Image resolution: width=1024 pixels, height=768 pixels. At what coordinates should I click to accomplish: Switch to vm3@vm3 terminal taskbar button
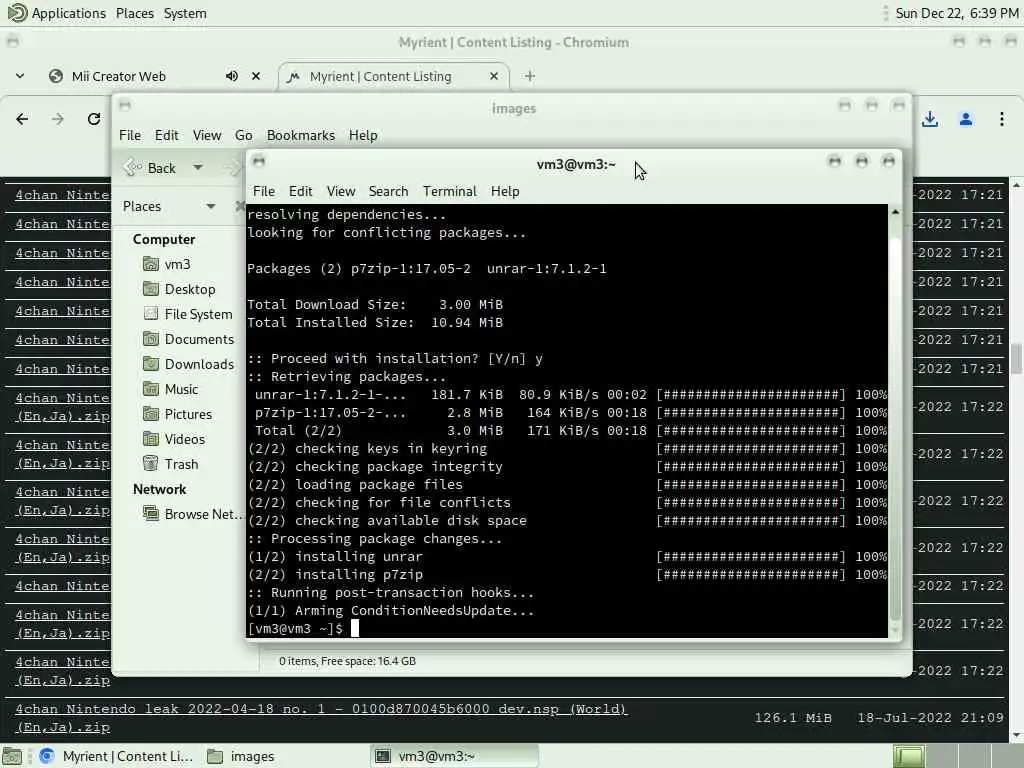(455, 756)
